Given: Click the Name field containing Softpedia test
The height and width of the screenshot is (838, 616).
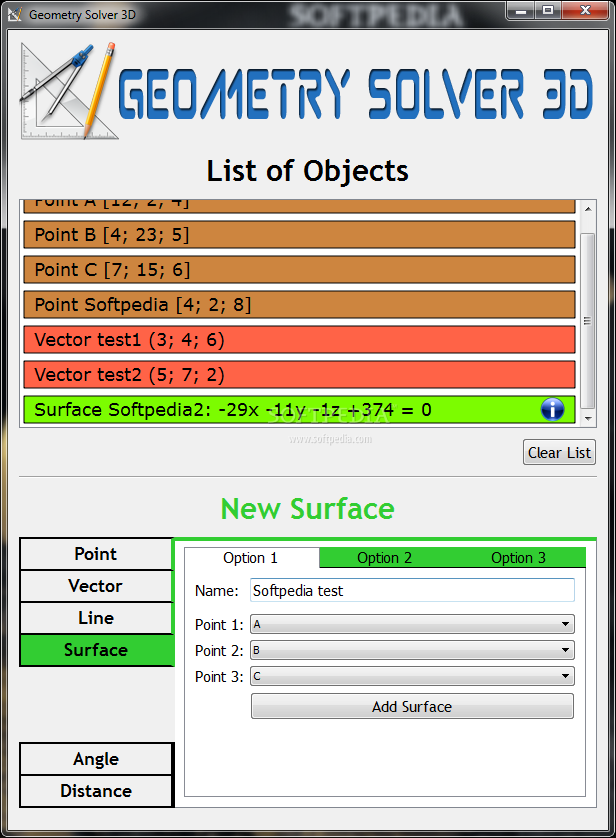Looking at the screenshot, I should click(412, 591).
